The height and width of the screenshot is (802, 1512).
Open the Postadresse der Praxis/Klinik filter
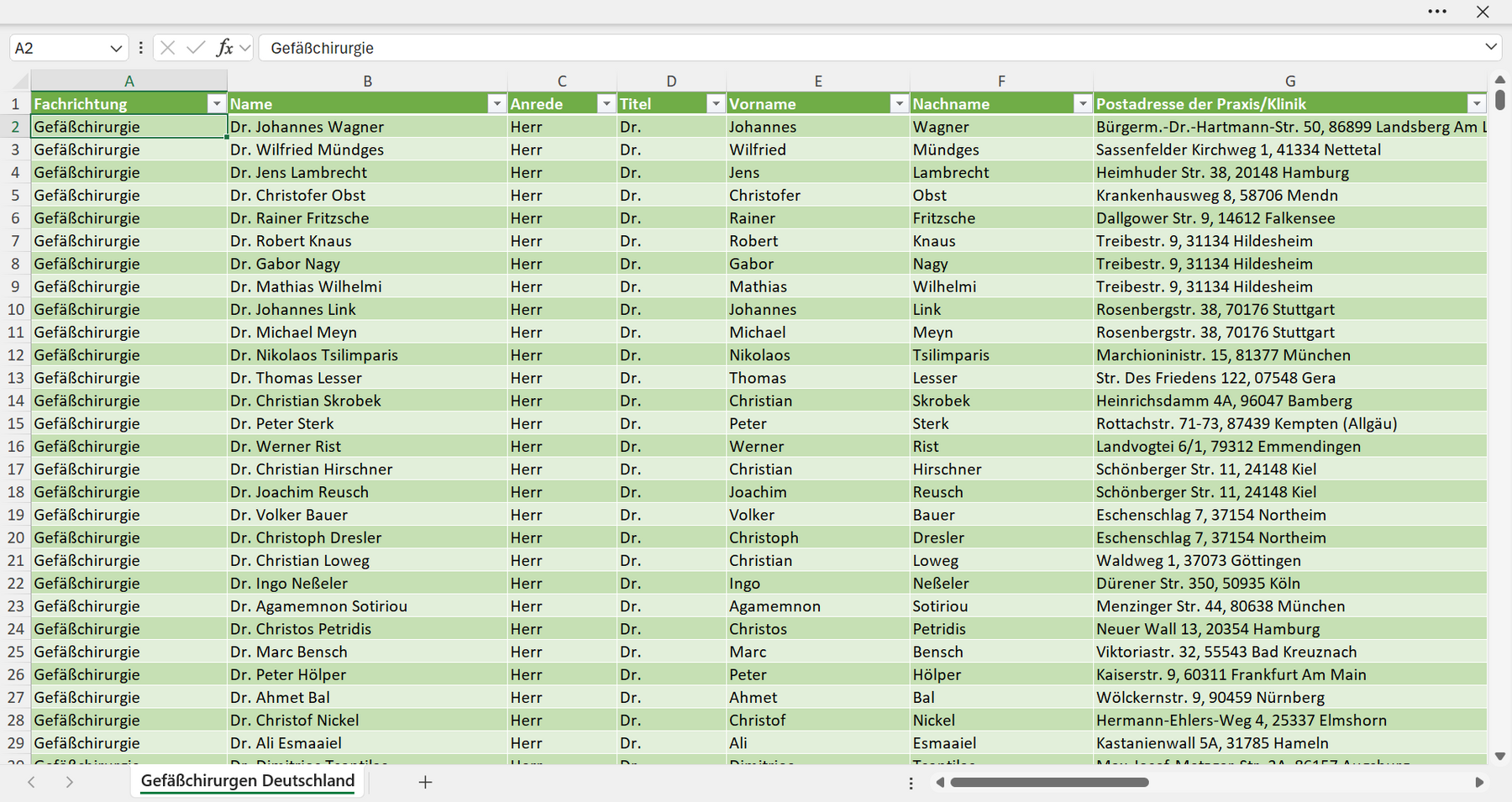tap(1477, 103)
